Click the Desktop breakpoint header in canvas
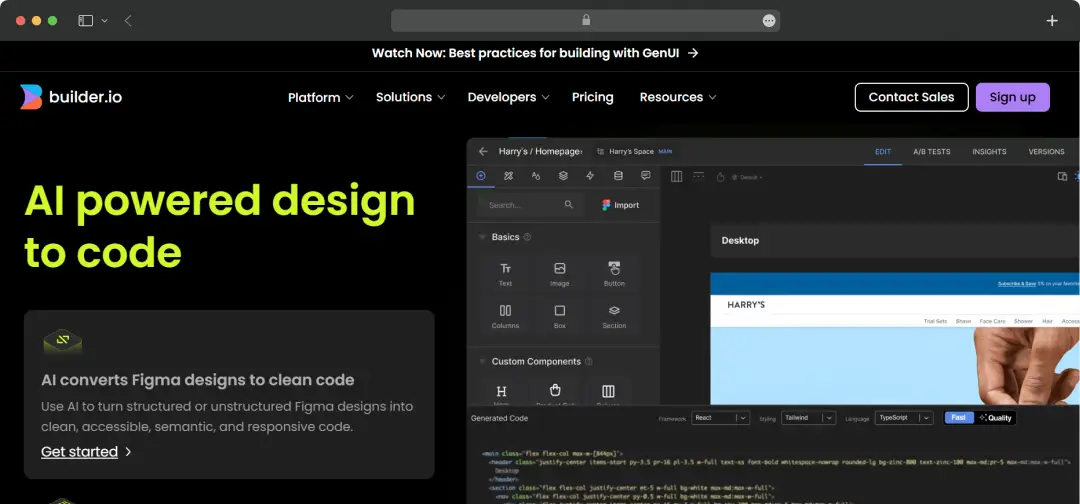The width and height of the screenshot is (1080, 504). pyautogui.click(x=895, y=240)
